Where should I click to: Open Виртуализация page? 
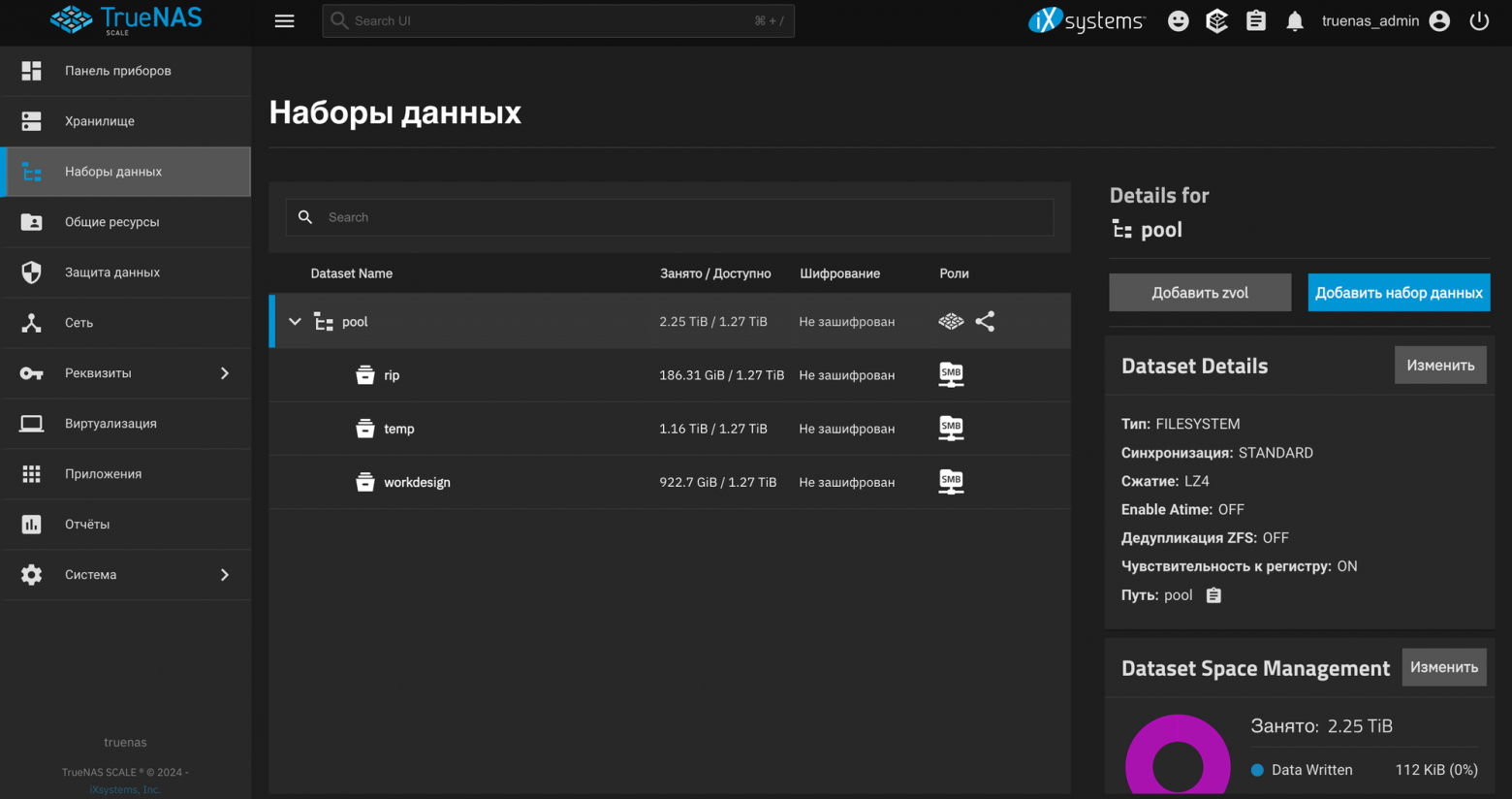(x=126, y=424)
